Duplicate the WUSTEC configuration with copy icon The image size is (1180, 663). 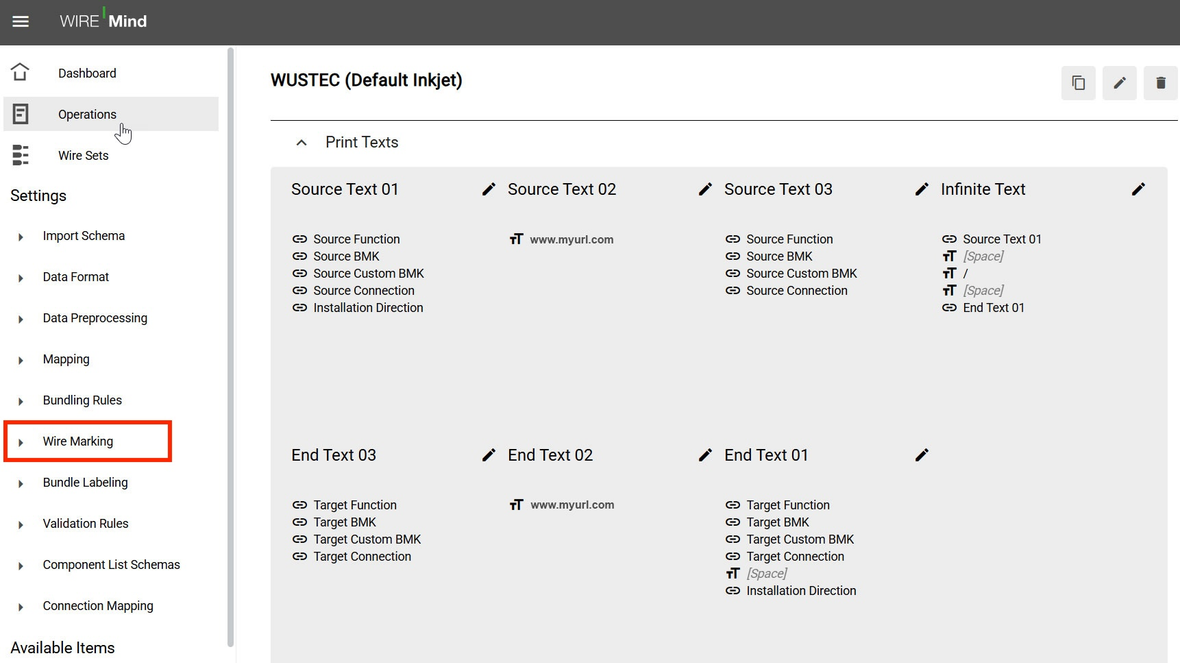point(1078,83)
